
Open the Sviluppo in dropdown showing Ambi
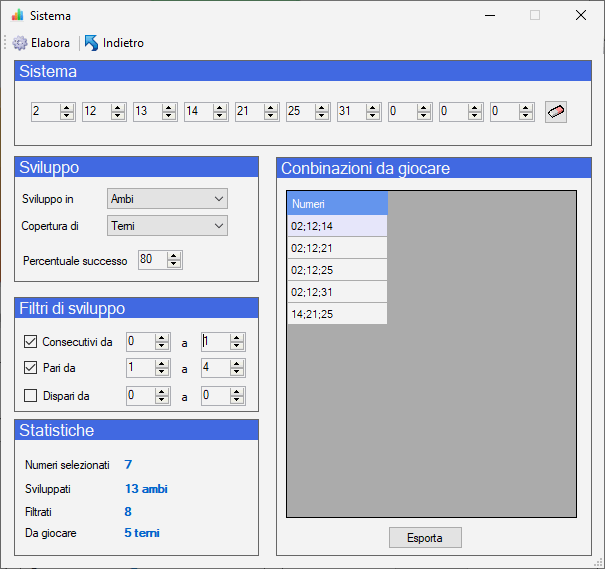(x=167, y=199)
